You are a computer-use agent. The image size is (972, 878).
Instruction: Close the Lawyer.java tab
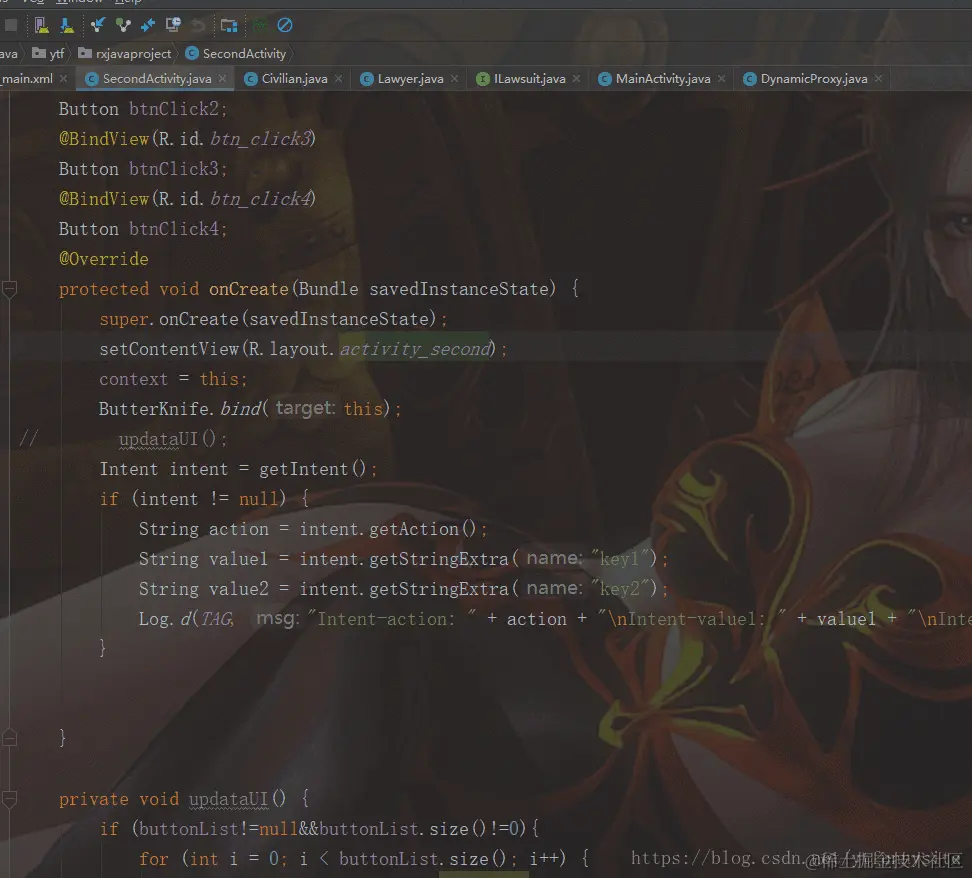[x=454, y=79]
